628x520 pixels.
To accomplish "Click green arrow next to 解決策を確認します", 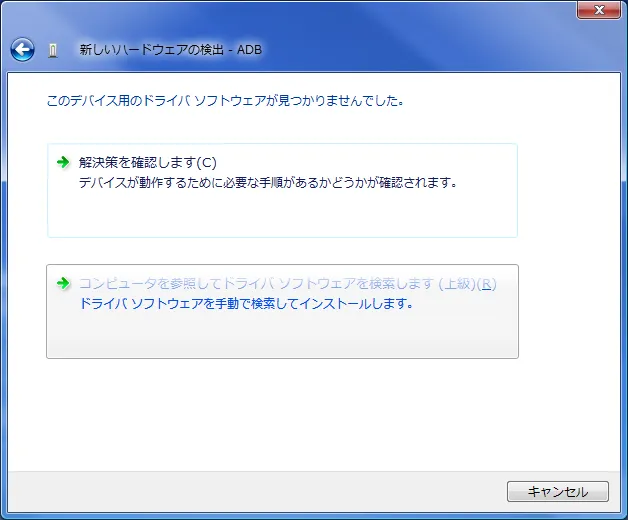I will click(x=63, y=162).
